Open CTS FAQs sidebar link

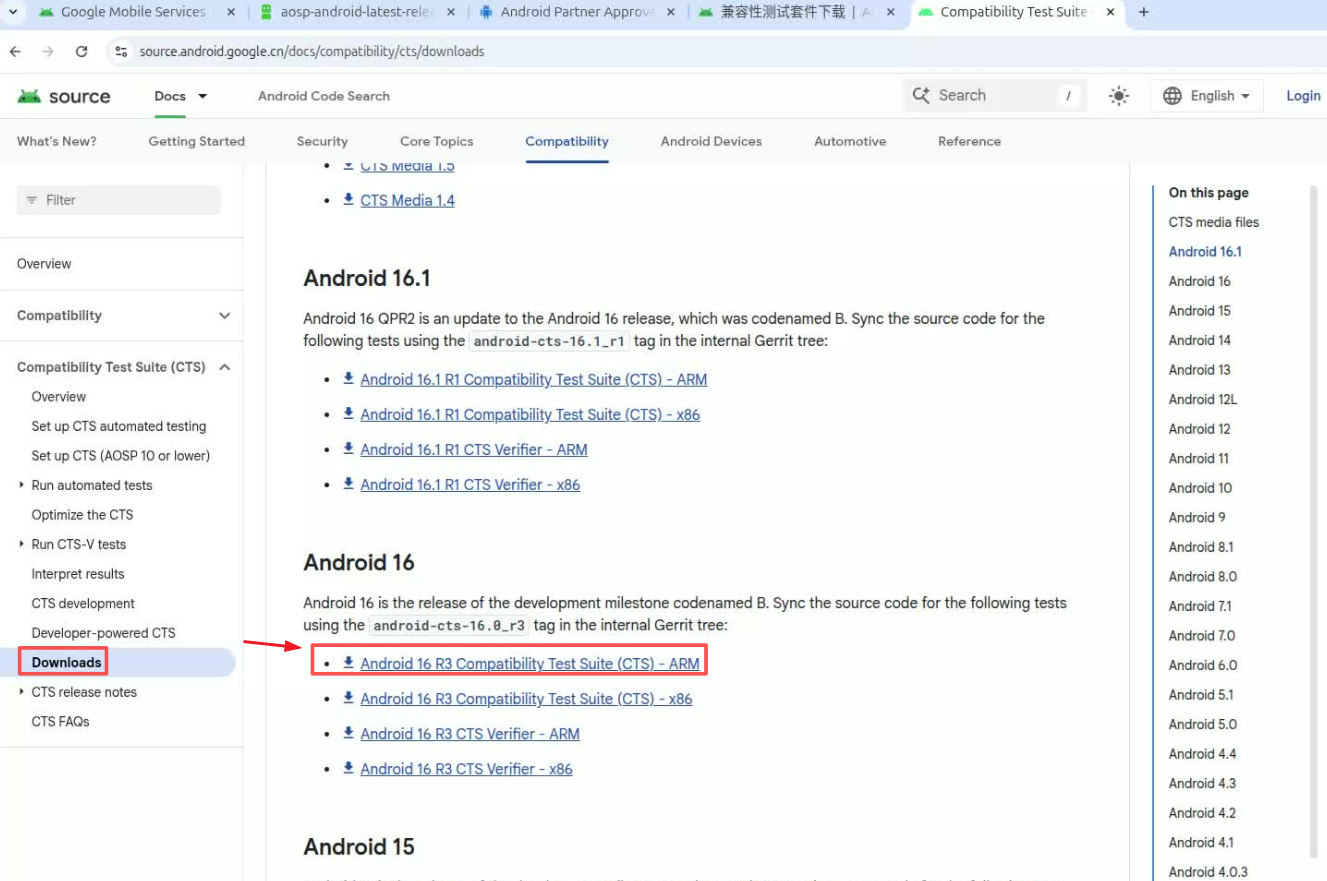tap(60, 721)
